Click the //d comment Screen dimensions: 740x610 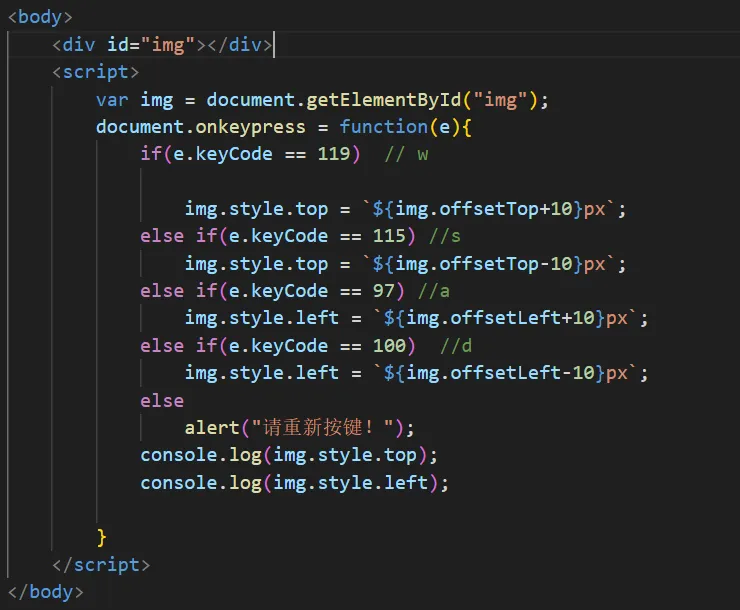pyautogui.click(x=456, y=346)
